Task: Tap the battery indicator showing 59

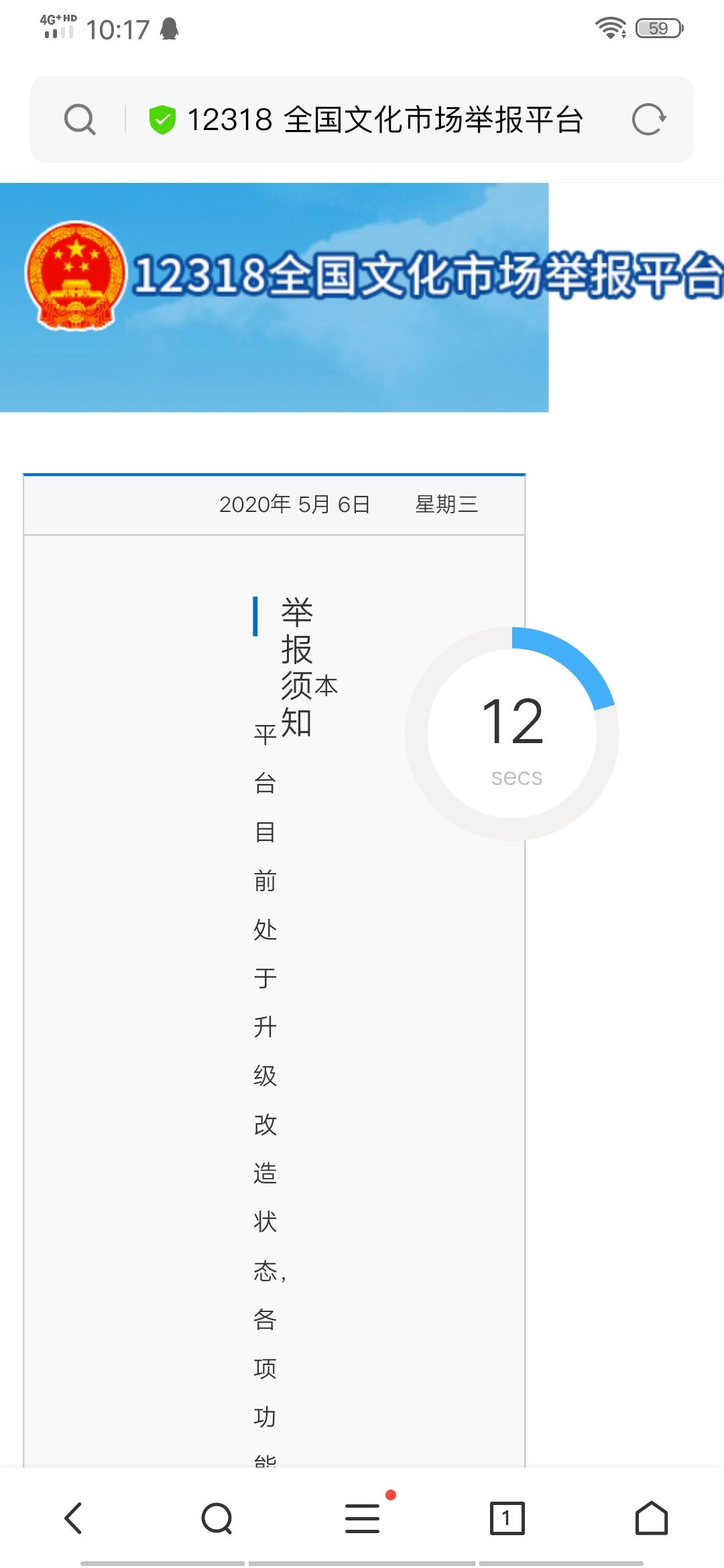Action: [x=659, y=28]
